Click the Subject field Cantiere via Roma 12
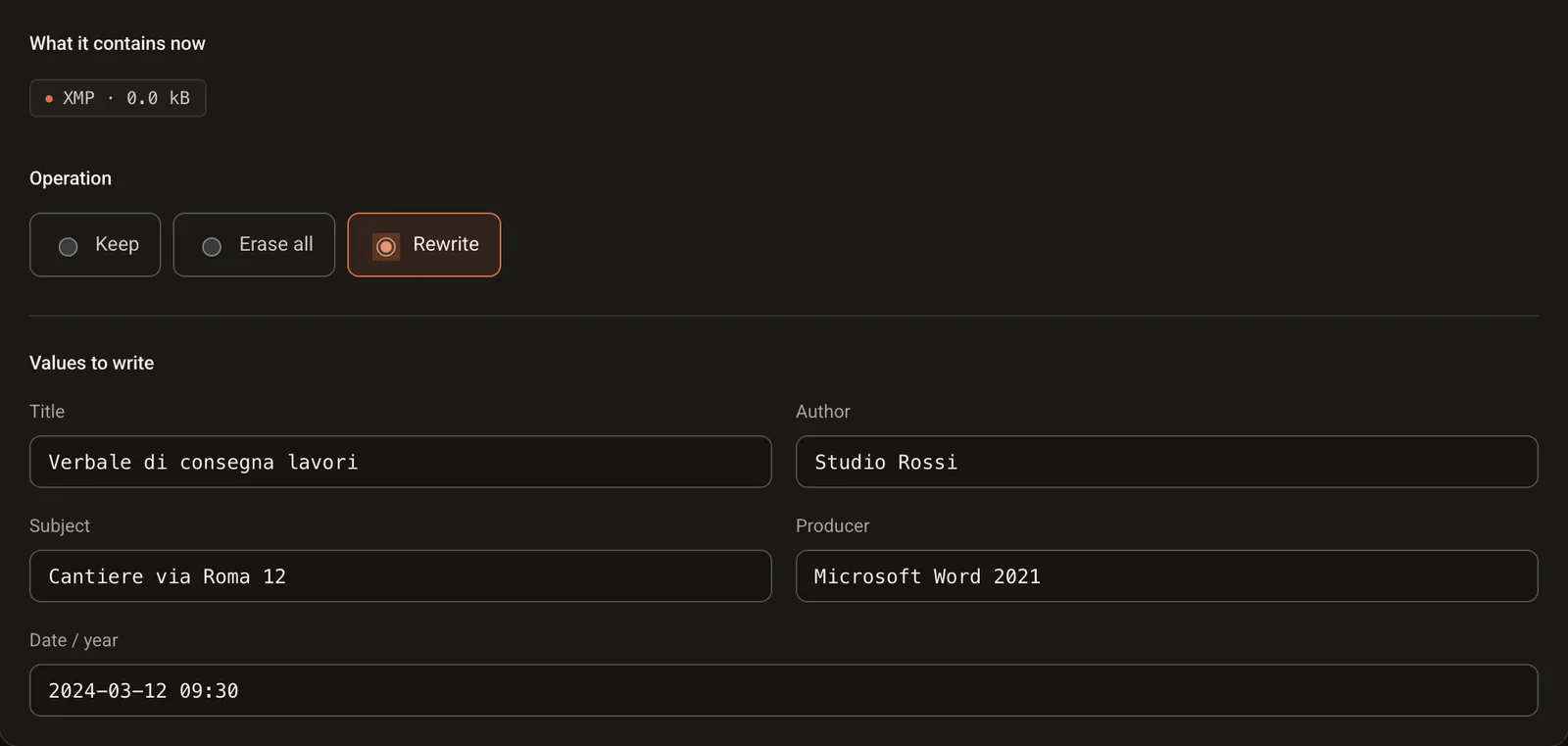Viewport: 1568px width, 746px height. (x=400, y=576)
